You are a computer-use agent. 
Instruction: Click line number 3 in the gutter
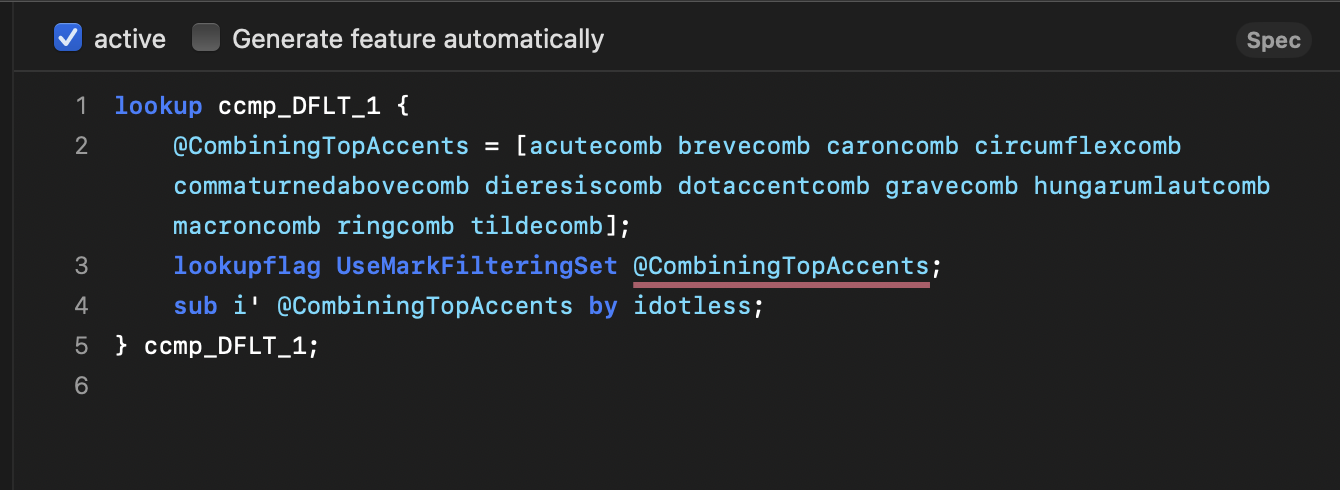81,266
